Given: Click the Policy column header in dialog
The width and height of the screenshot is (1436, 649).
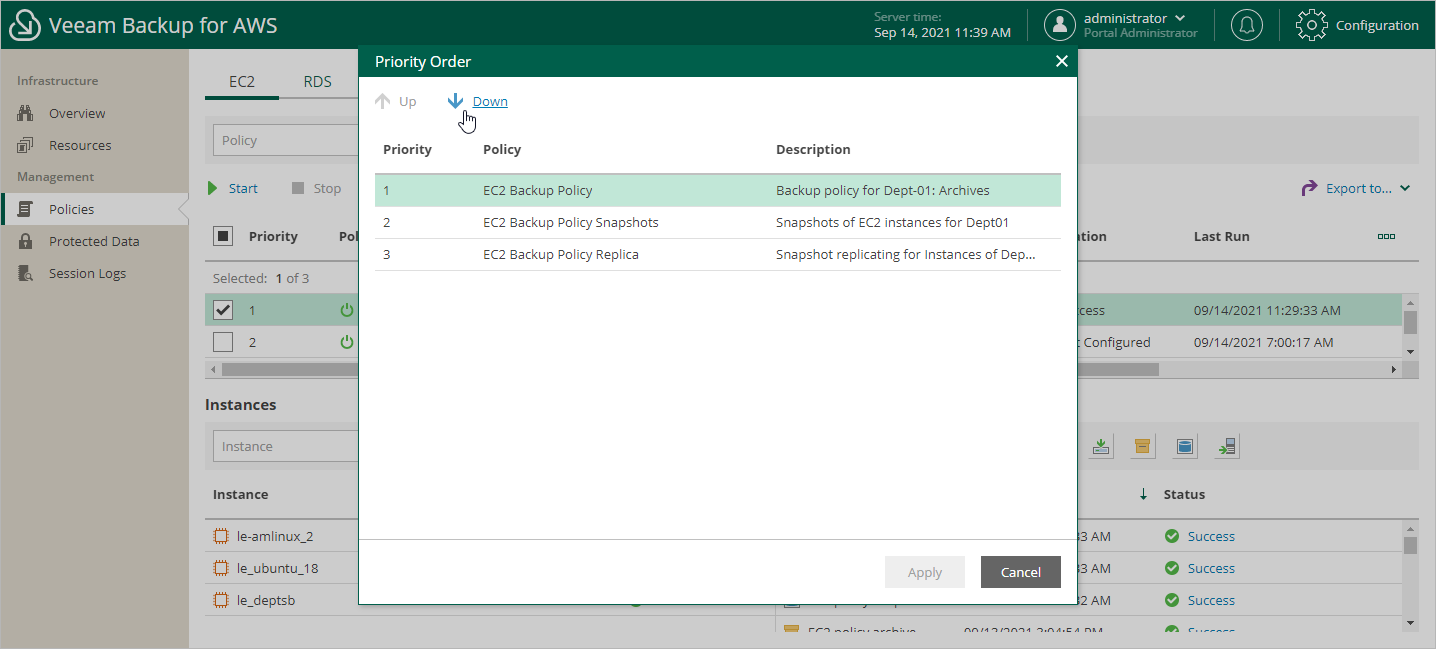Looking at the screenshot, I should pyautogui.click(x=502, y=149).
